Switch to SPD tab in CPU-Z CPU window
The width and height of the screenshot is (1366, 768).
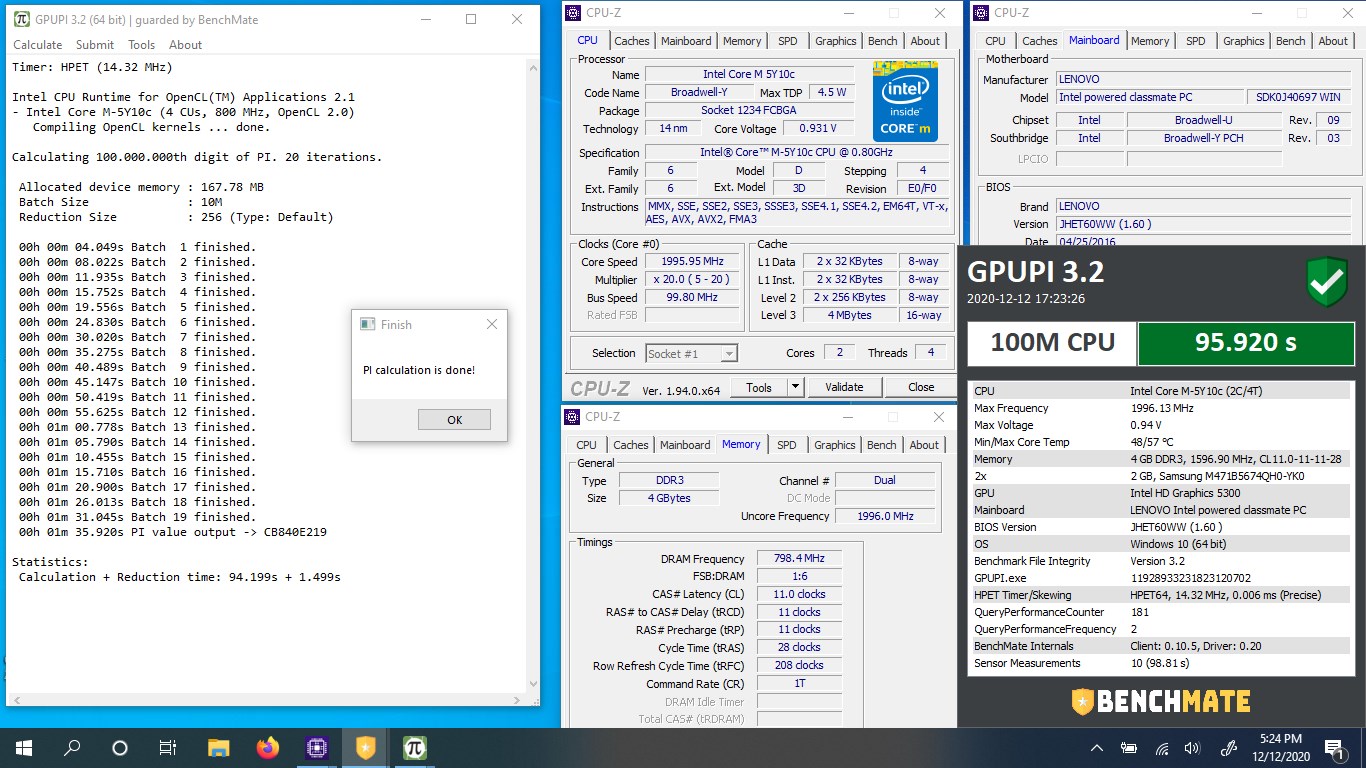point(788,41)
